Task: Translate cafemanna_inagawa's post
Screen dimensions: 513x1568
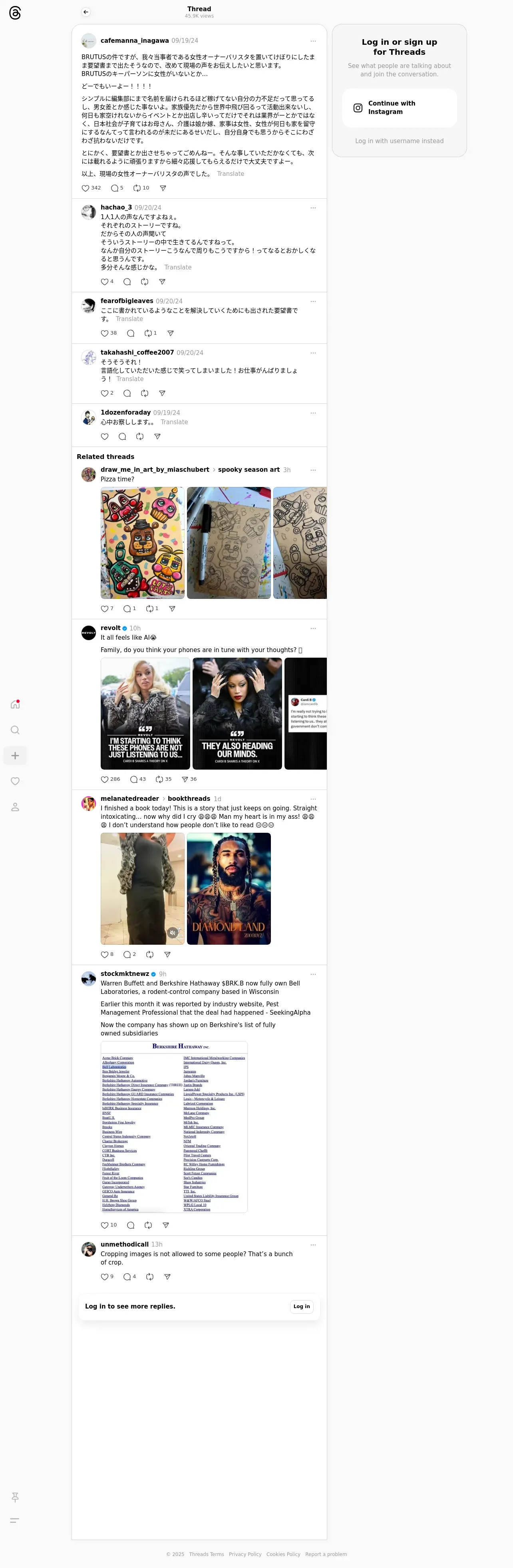Action: (231, 174)
